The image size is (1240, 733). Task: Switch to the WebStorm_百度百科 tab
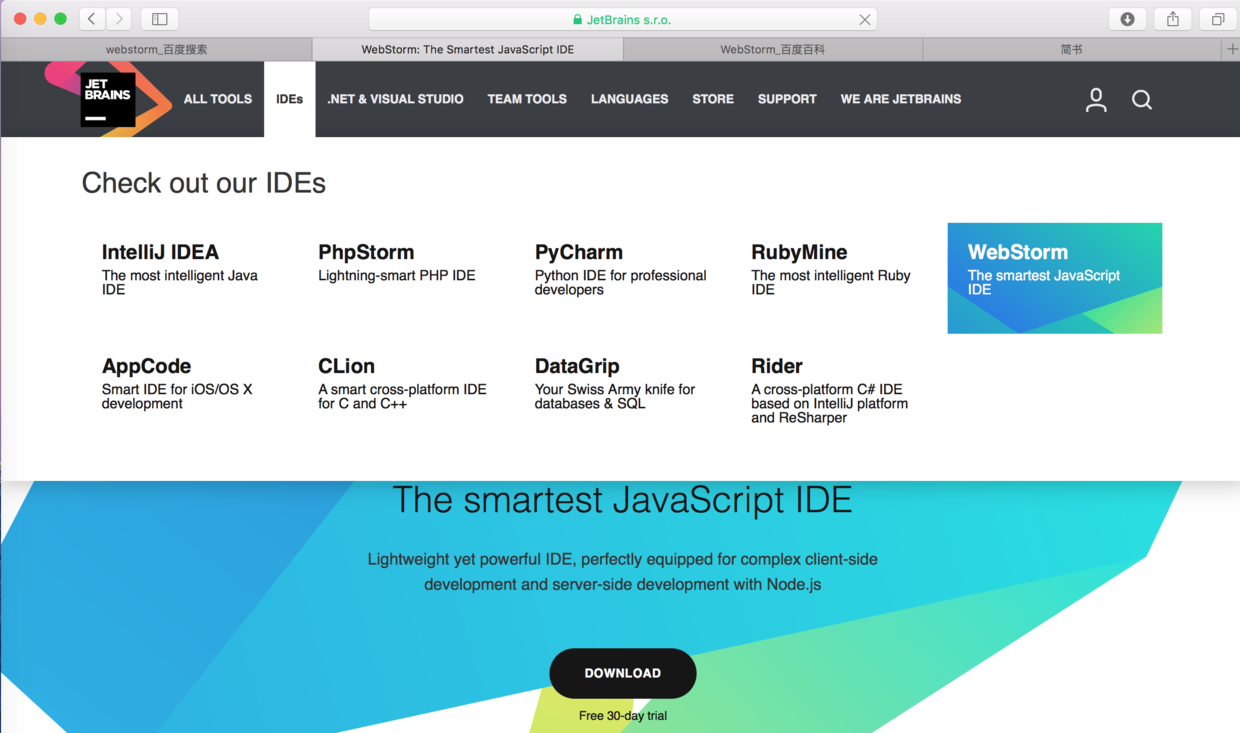pos(773,49)
